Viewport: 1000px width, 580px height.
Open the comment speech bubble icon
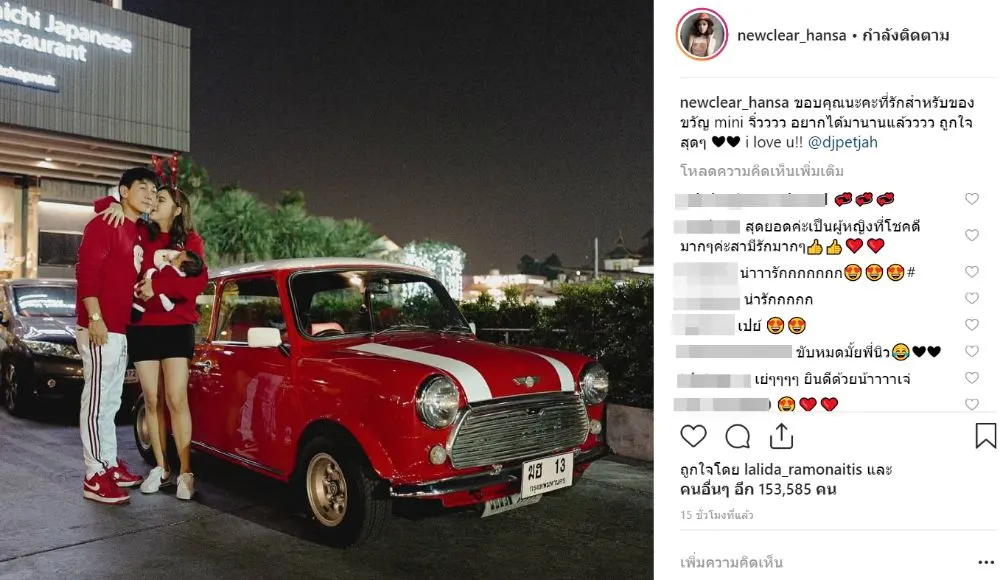(x=737, y=436)
